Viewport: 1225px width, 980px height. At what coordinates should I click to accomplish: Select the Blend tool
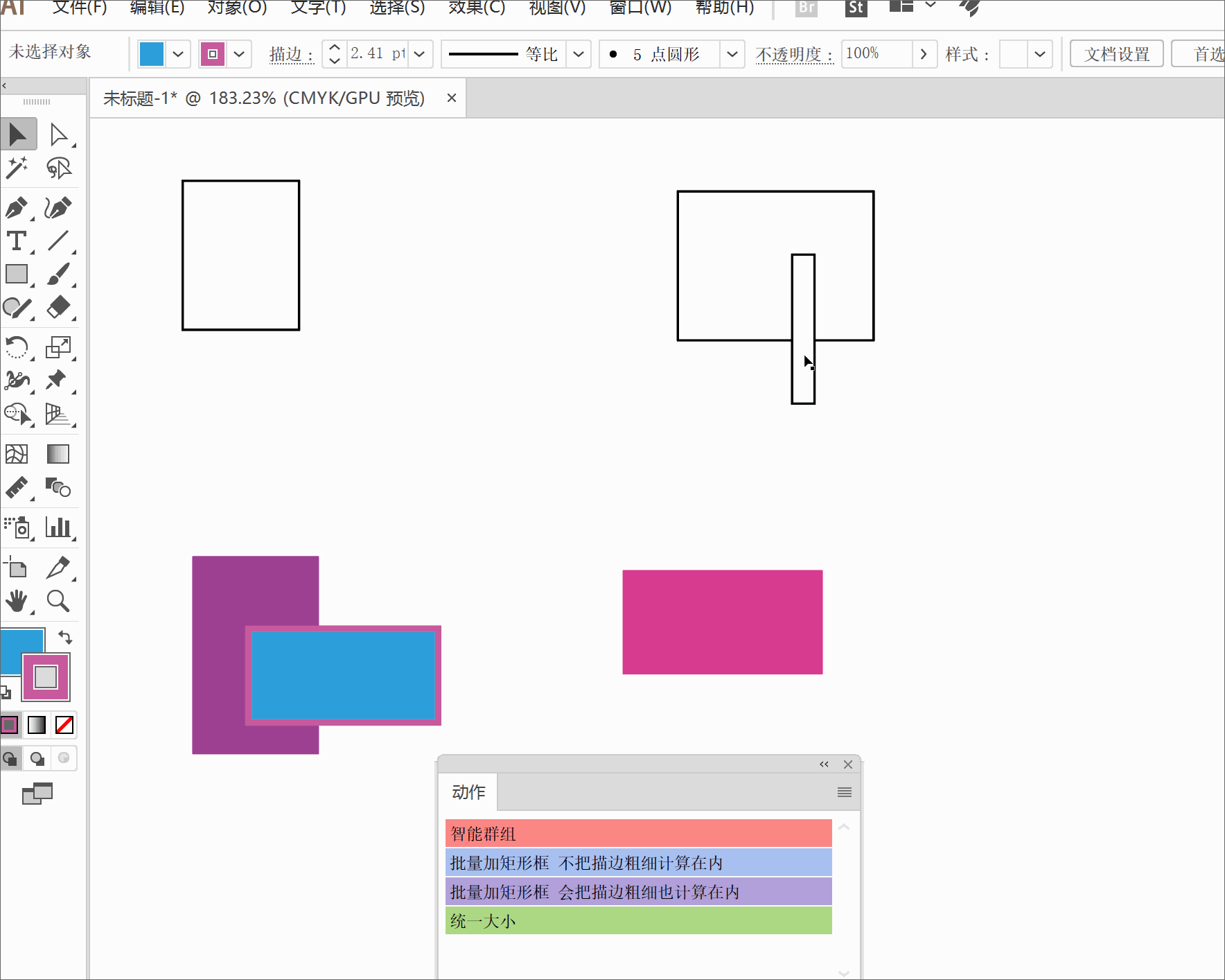tap(58, 488)
